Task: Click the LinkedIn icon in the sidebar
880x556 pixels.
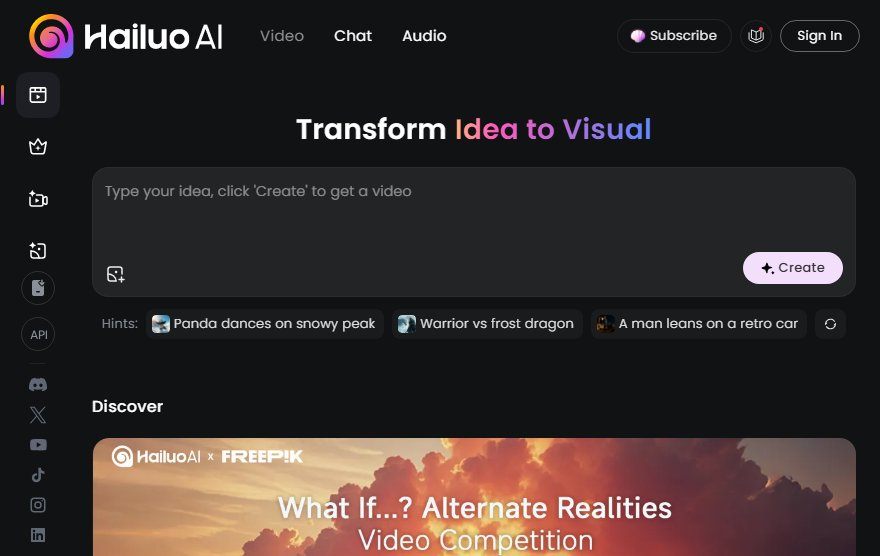Action: click(x=38, y=535)
